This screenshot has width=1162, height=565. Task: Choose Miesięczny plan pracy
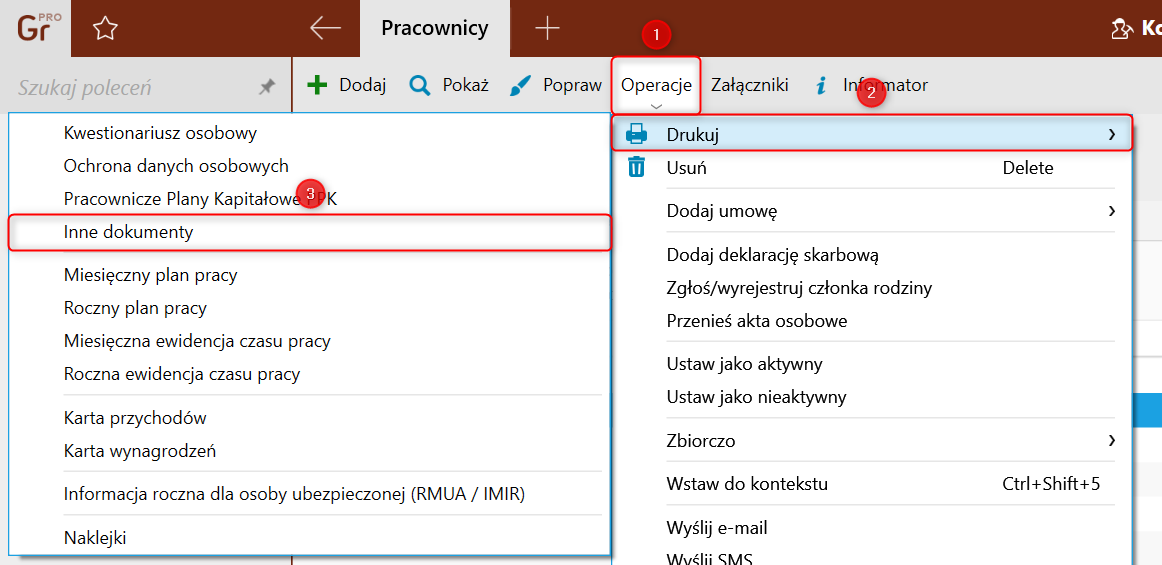[309, 276]
